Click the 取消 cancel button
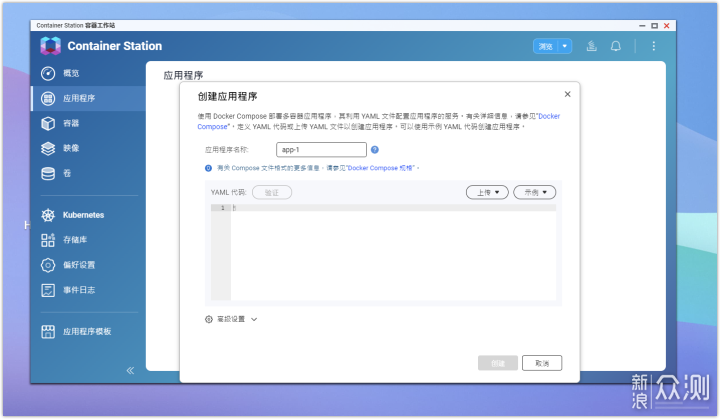 coord(542,363)
